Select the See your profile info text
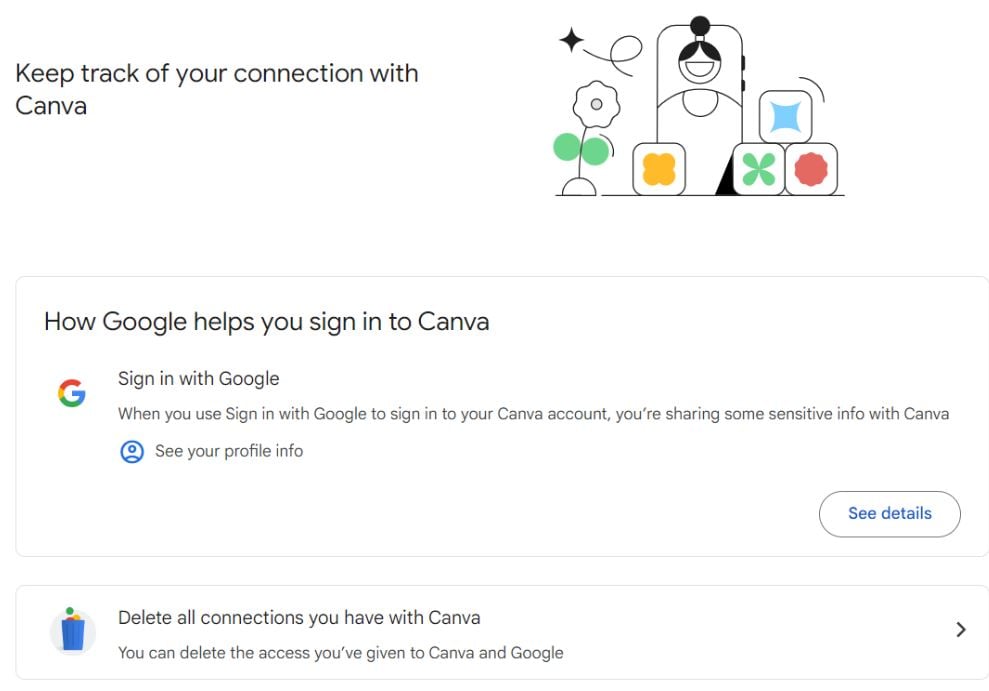The width and height of the screenshot is (989, 691). pyautogui.click(x=229, y=451)
